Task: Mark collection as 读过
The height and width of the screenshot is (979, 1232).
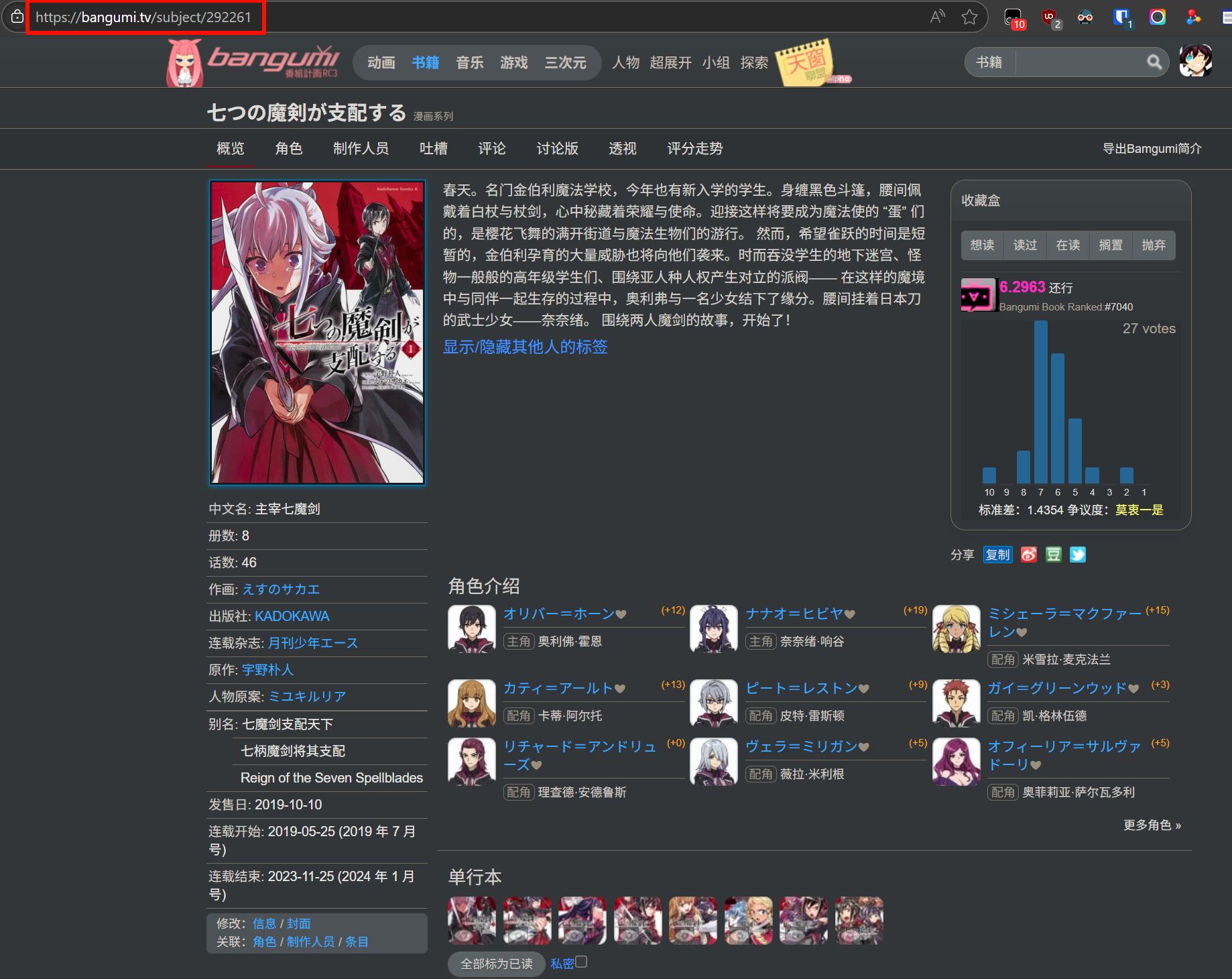Action: pos(1026,245)
